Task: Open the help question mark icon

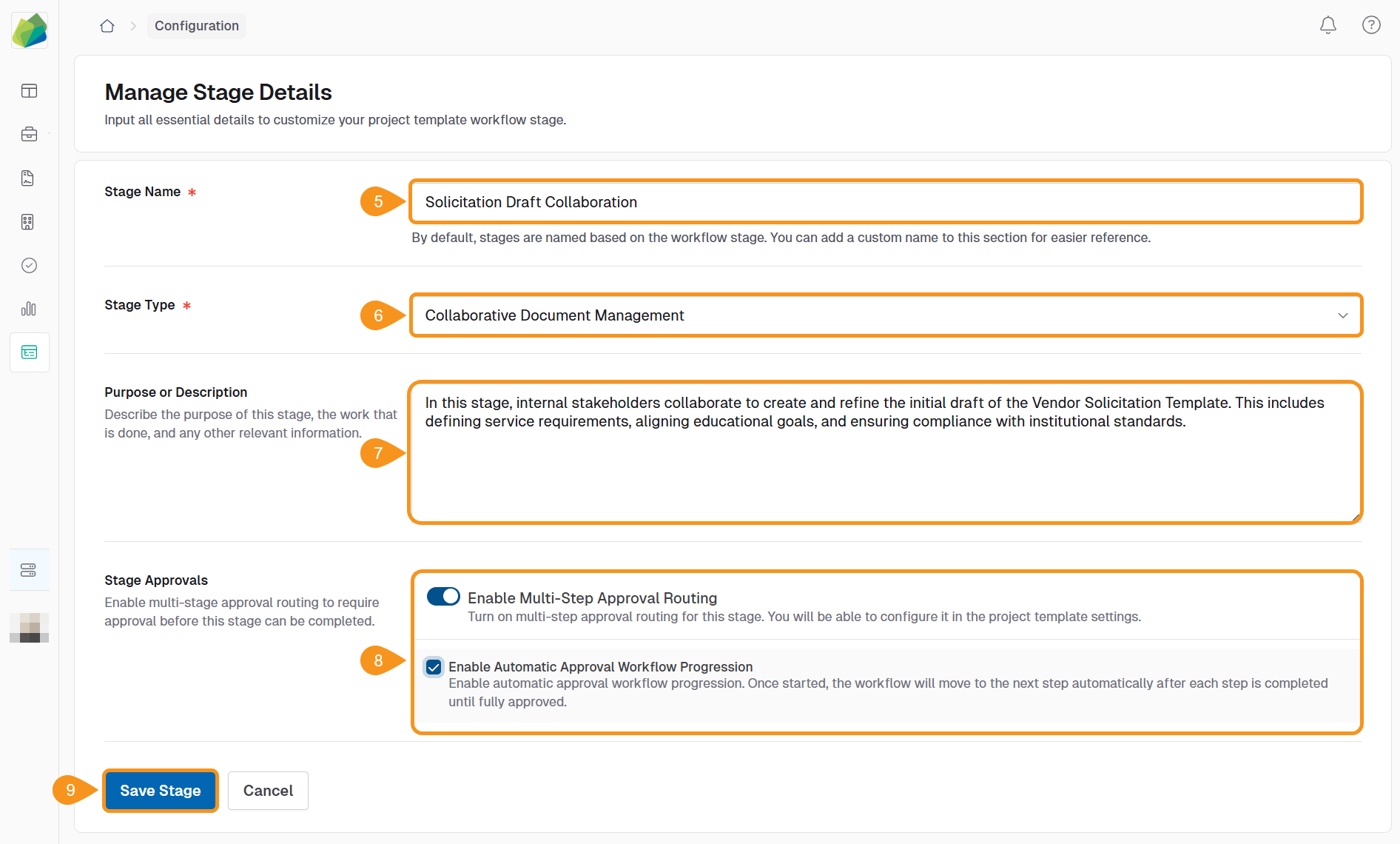Action: pyautogui.click(x=1370, y=25)
